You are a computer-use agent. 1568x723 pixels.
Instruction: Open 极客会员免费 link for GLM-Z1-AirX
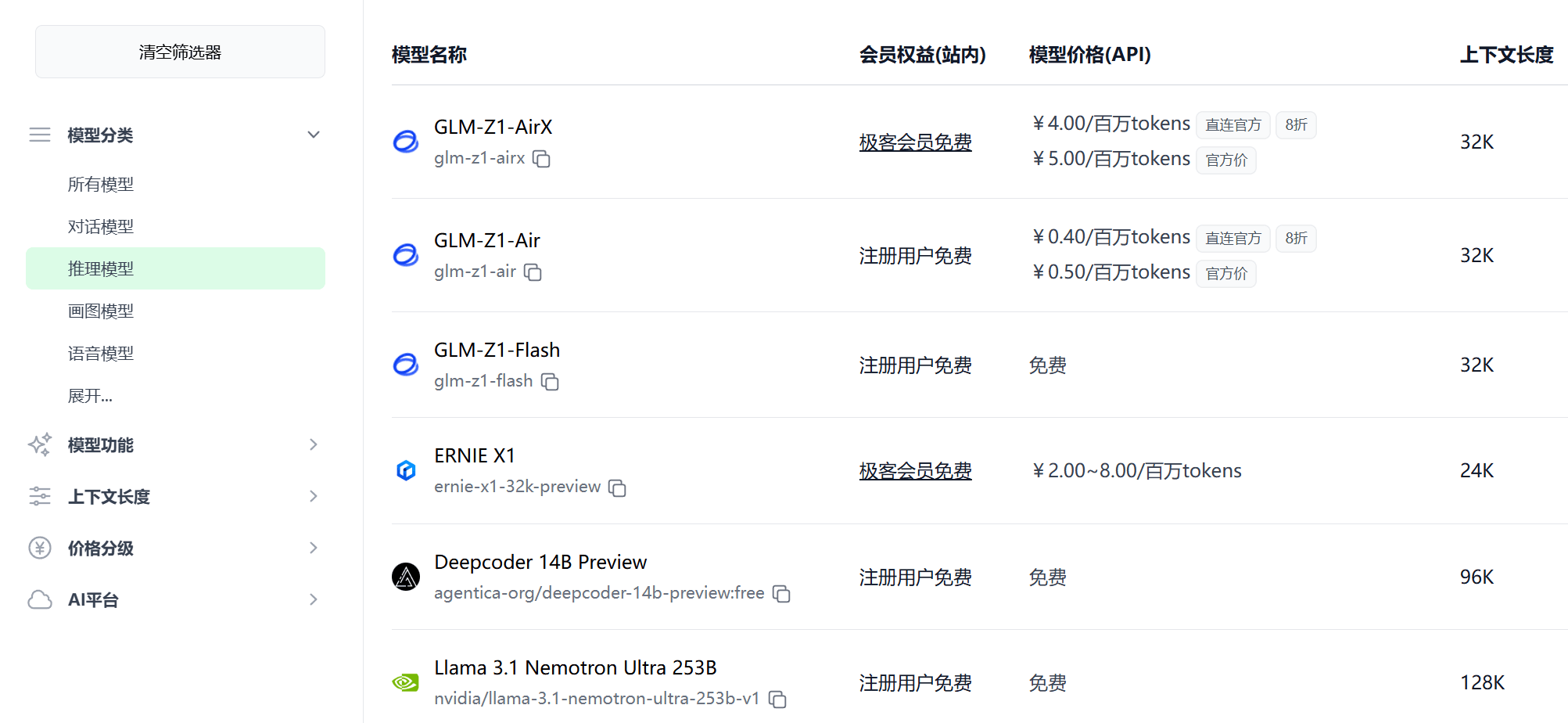(915, 142)
